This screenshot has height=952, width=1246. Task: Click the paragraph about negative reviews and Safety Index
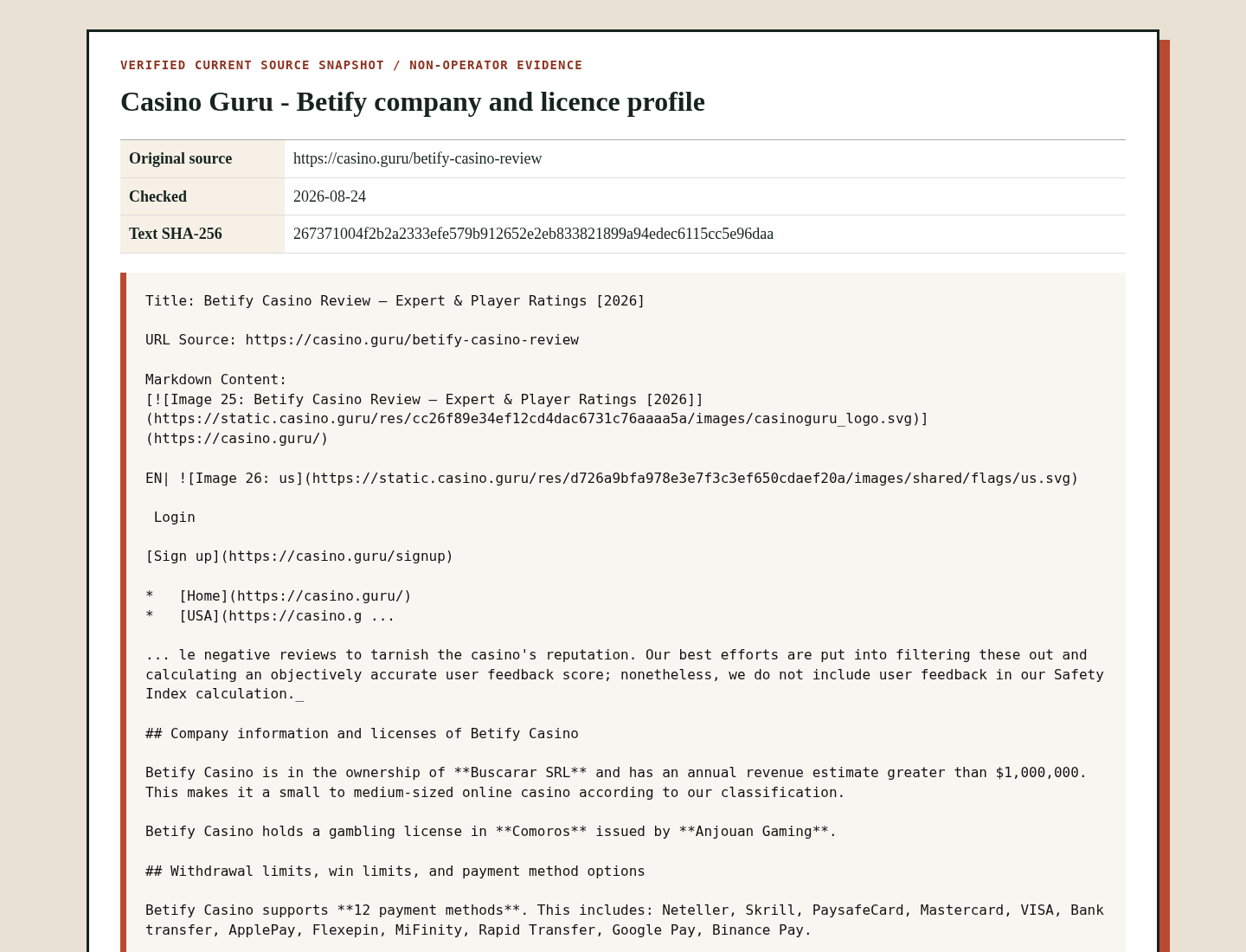pyautogui.click(x=625, y=675)
